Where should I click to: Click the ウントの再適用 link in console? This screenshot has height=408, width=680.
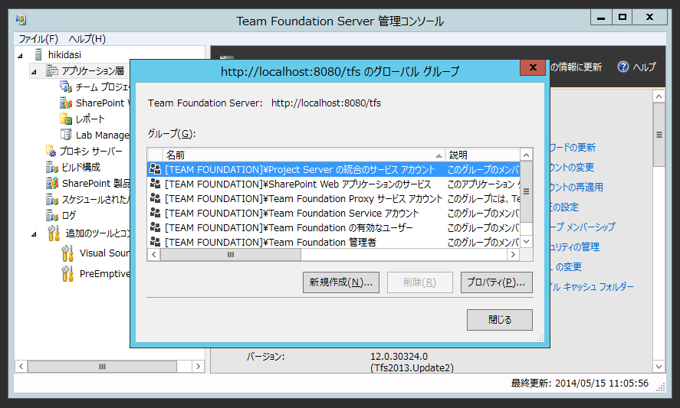tap(576, 187)
